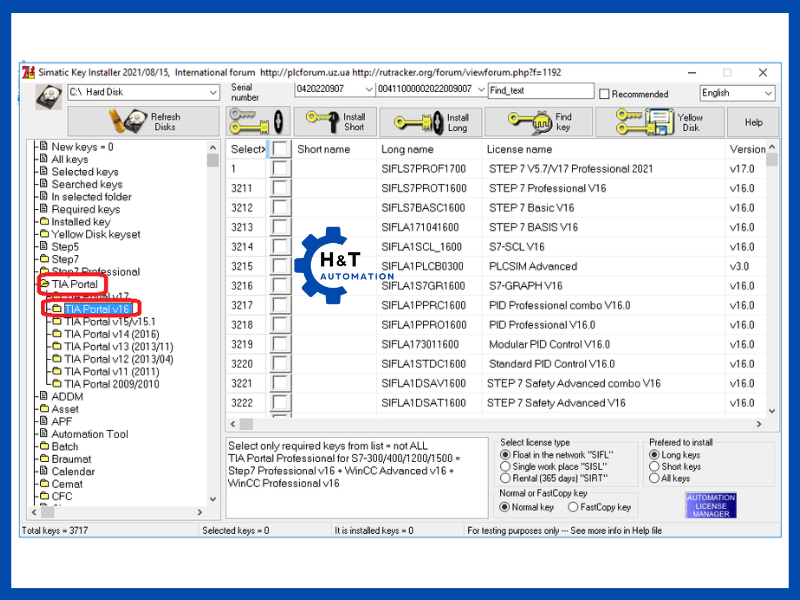Enable the Recommended checkbox
Image resolution: width=800 pixels, height=600 pixels.
[x=604, y=94]
